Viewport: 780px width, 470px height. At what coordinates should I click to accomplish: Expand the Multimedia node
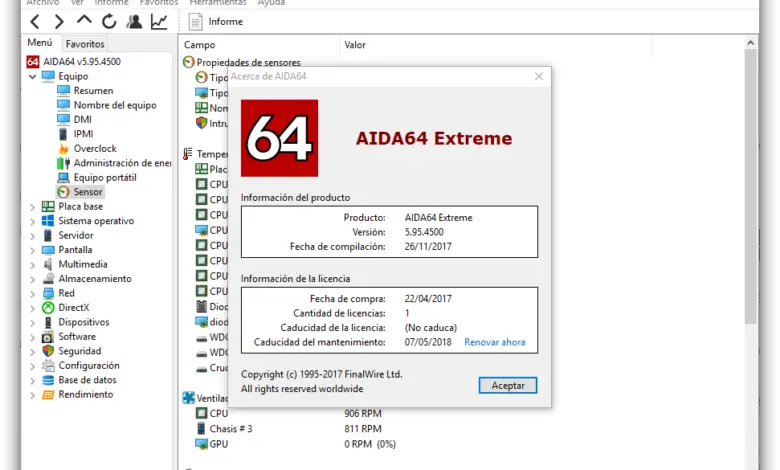pos(32,265)
